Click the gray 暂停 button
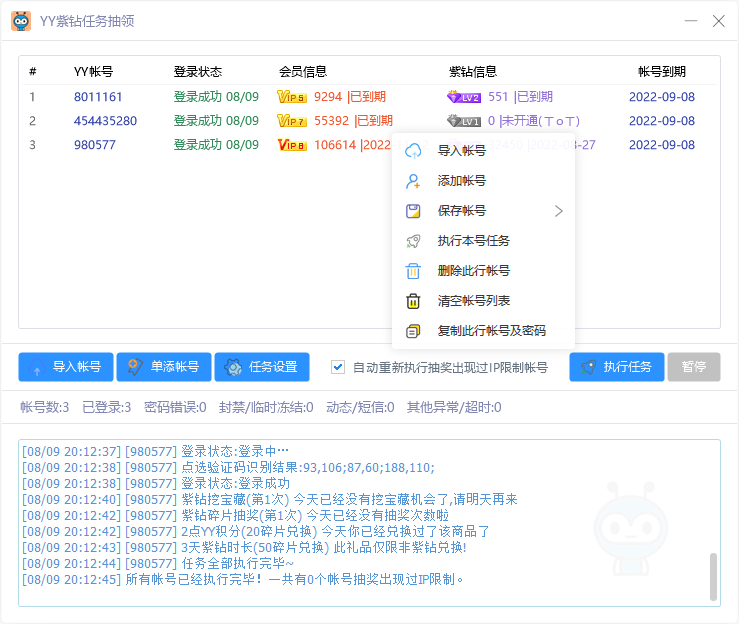Viewport: 739px width, 624px height. click(694, 367)
